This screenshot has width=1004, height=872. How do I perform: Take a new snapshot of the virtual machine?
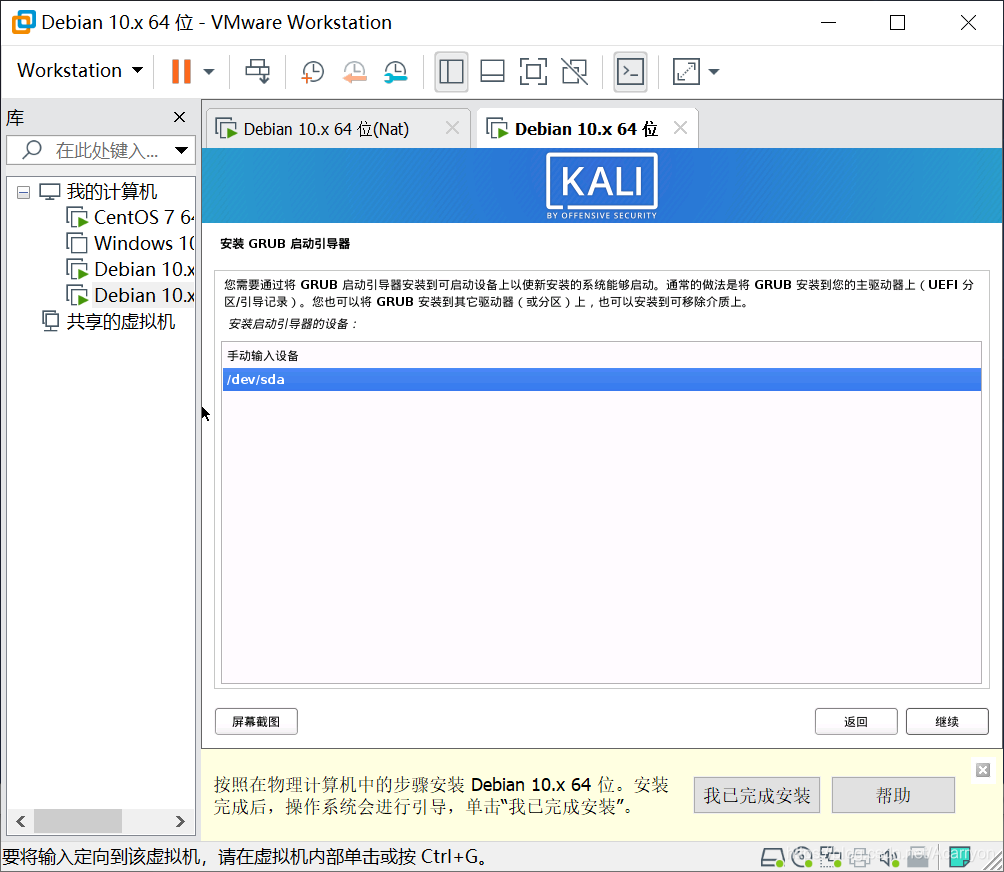(x=312, y=71)
